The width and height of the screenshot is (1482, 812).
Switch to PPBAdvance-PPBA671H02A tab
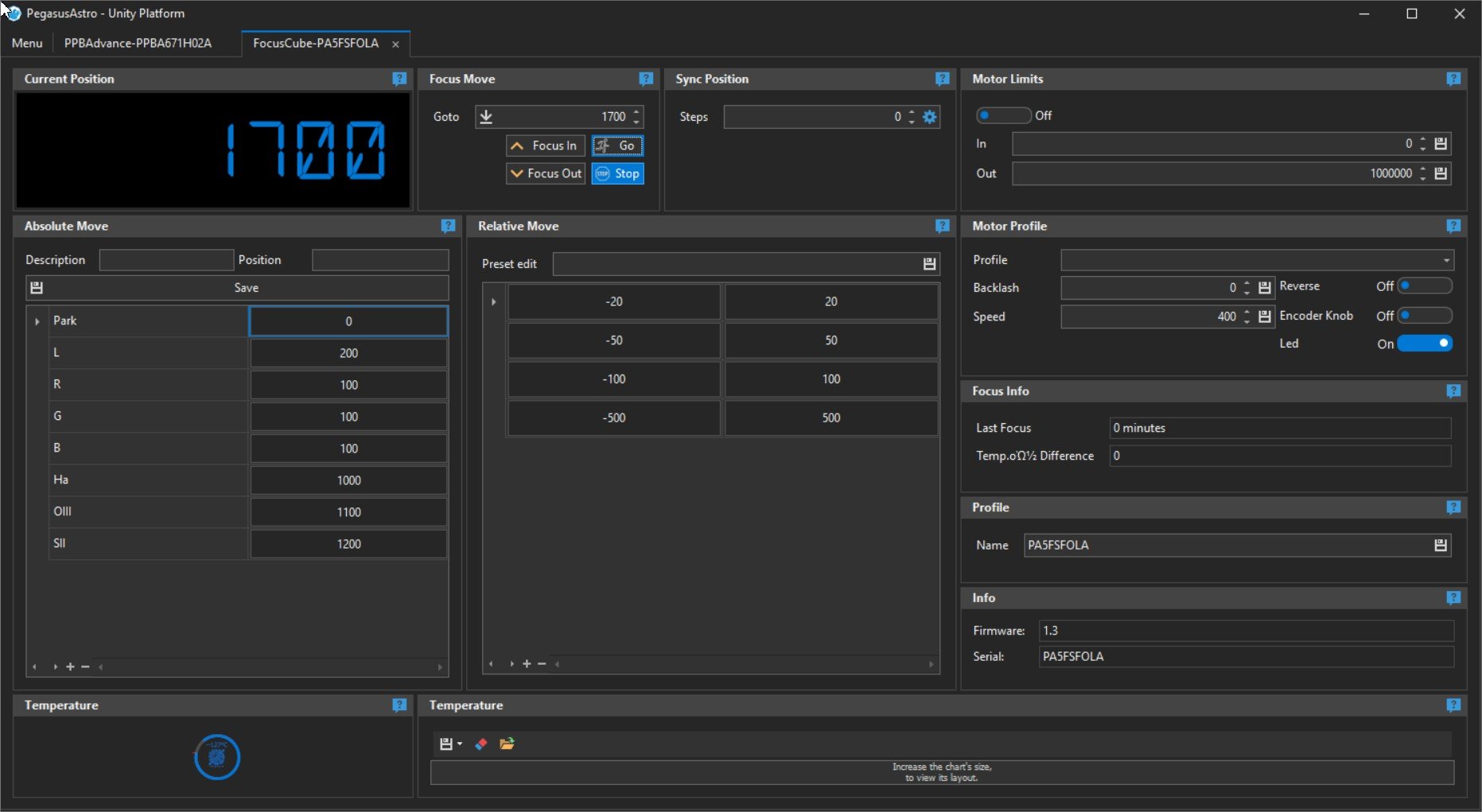138,43
